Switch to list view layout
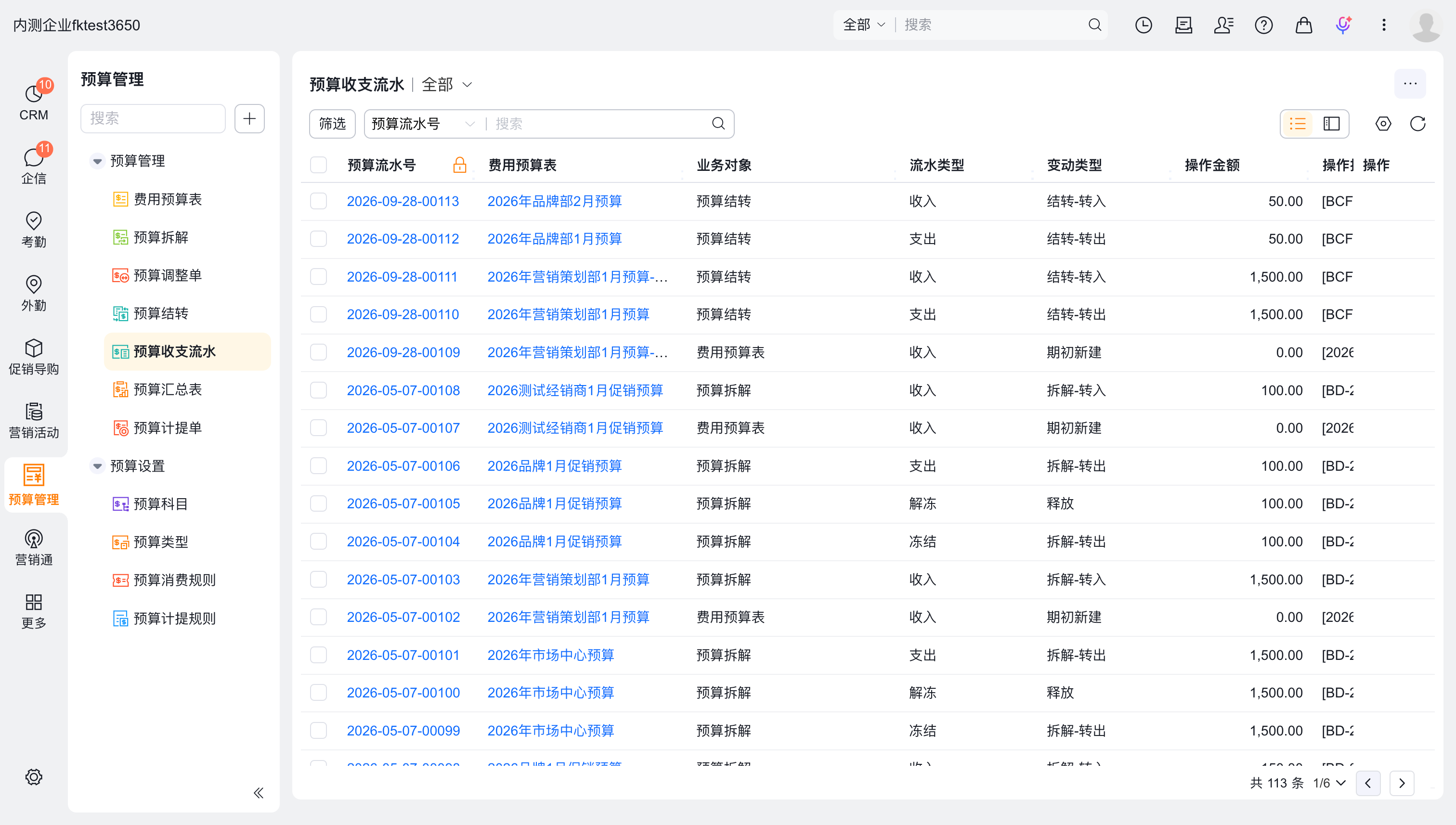Screen dimensions: 1456x825 click(x=1297, y=124)
